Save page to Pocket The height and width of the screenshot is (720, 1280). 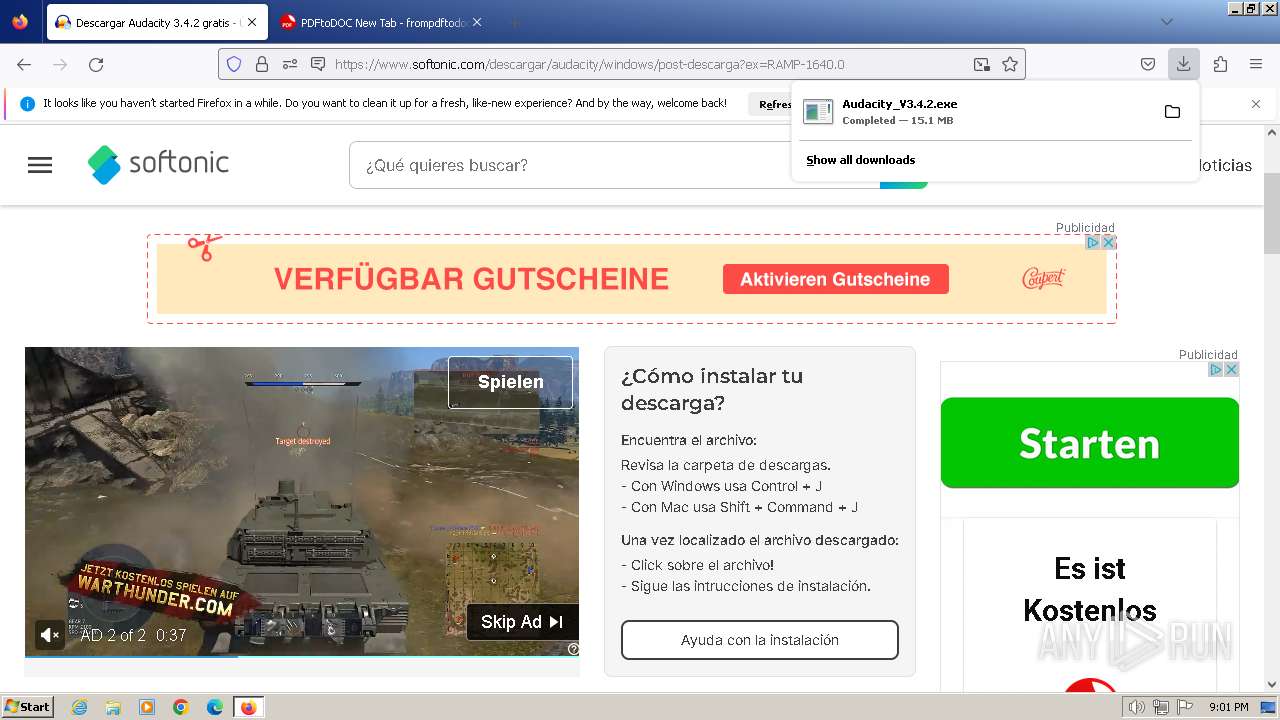click(x=1148, y=64)
